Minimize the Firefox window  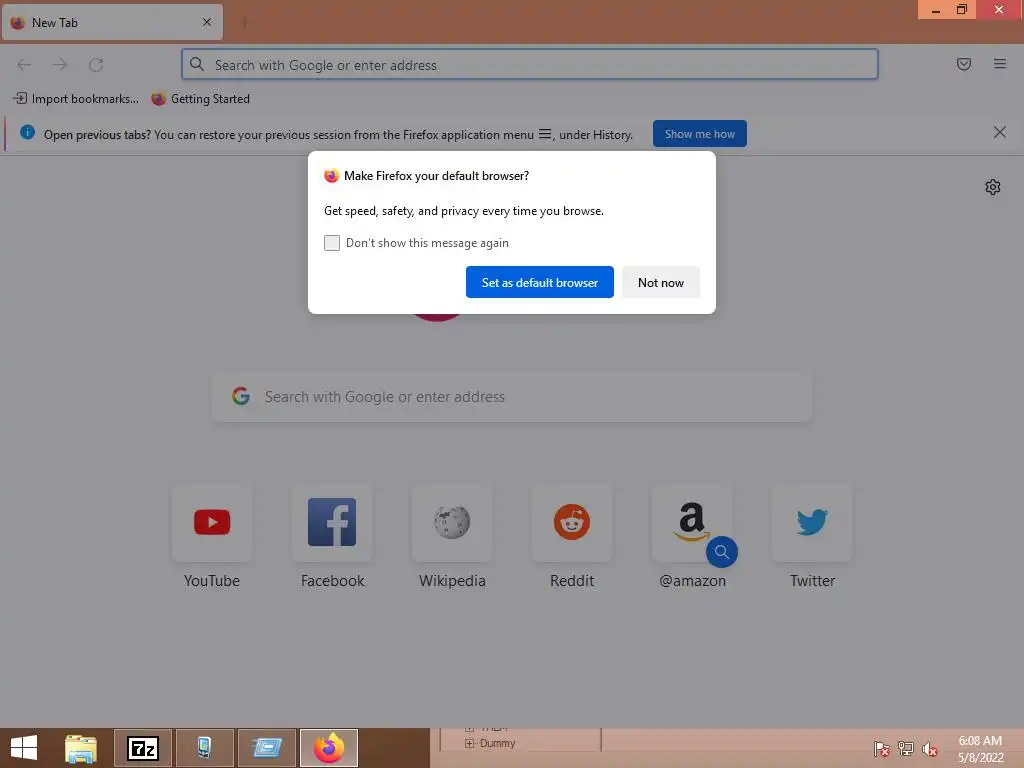(x=936, y=10)
